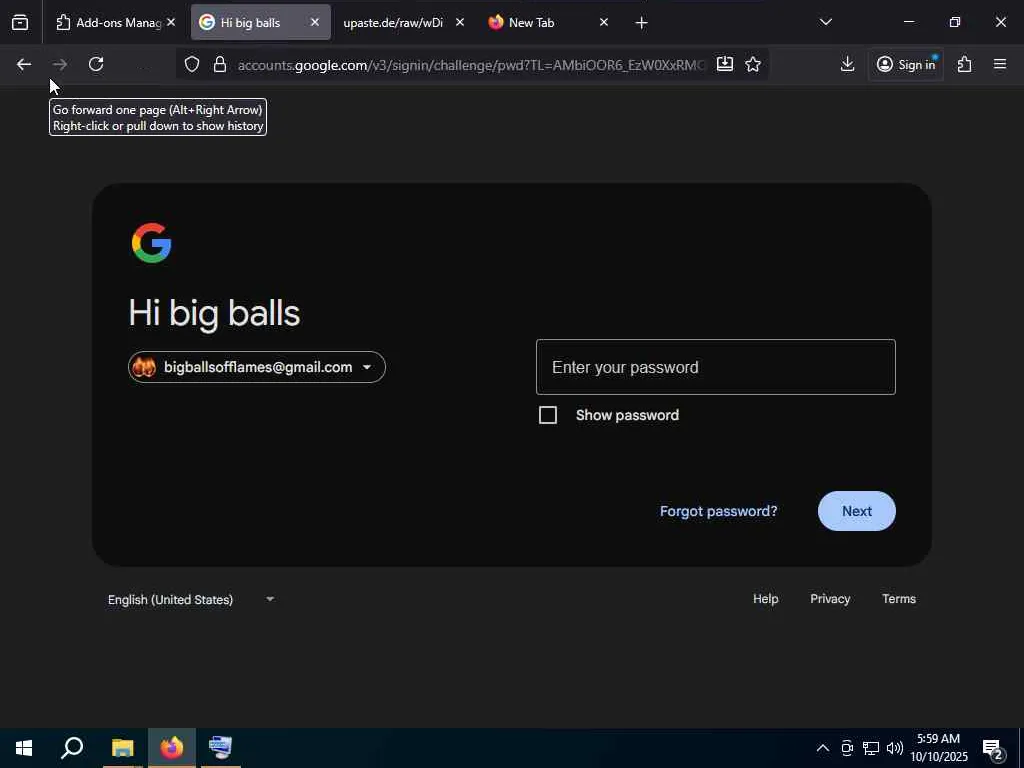The image size is (1024, 768).
Task: Click the Meet Now tray icon
Action: [847, 748]
